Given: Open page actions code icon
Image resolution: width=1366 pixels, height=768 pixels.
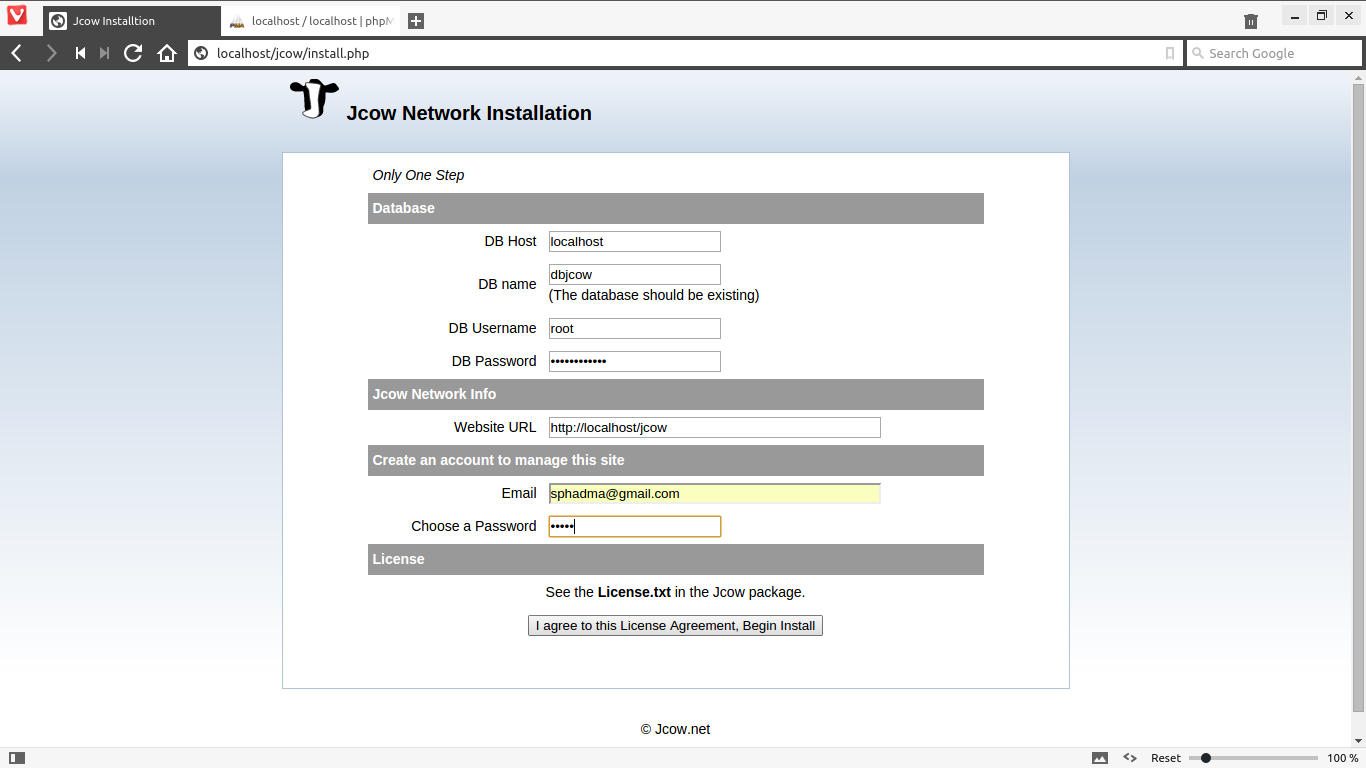Looking at the screenshot, I should pyautogui.click(x=1130, y=758).
